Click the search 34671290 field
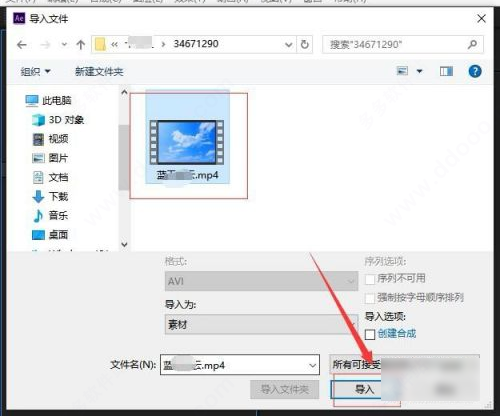The height and width of the screenshot is (416, 500). (x=403, y=44)
